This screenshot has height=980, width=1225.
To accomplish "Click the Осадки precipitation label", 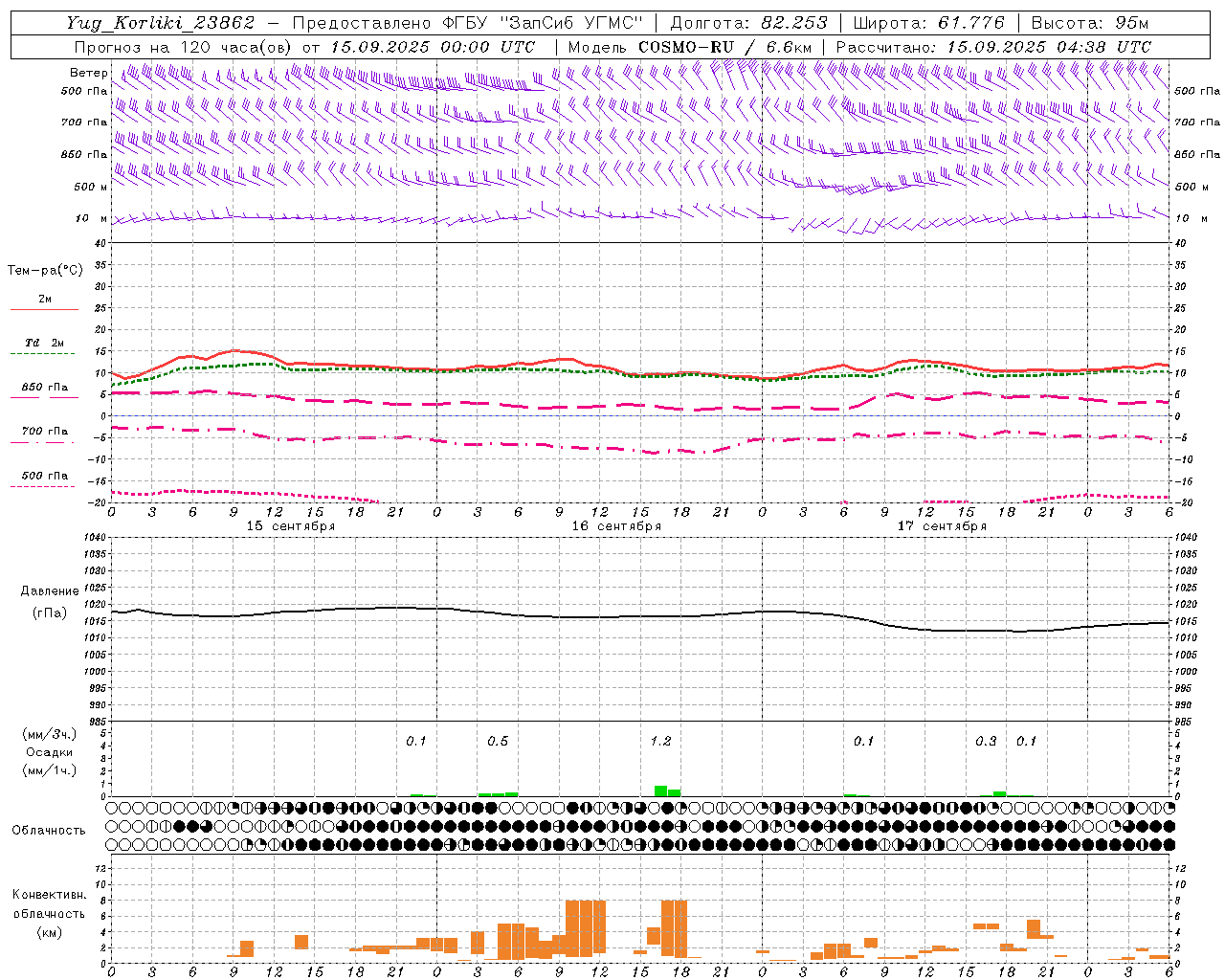I will (51, 752).
